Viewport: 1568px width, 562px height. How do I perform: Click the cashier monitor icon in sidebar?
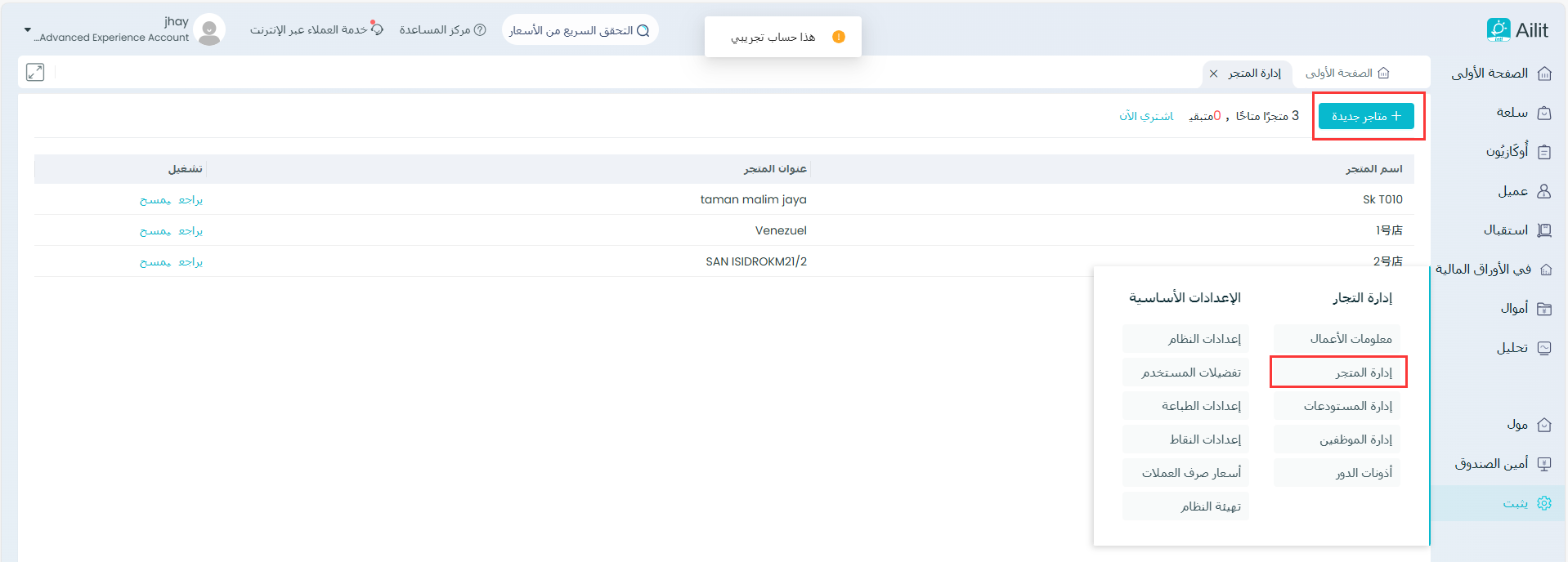[x=1543, y=464]
